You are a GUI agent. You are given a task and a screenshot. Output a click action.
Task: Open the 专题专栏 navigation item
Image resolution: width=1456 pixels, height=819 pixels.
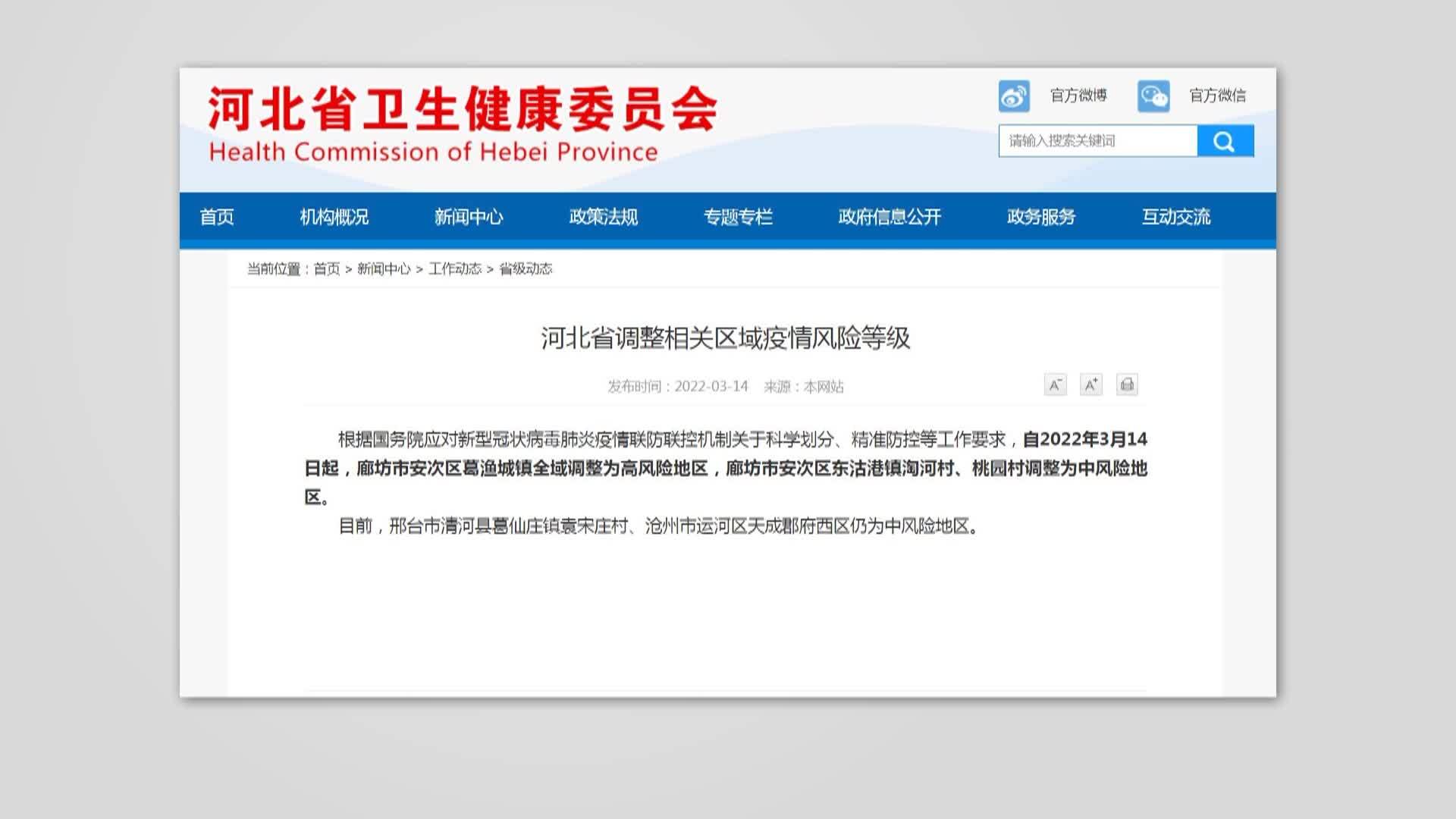738,218
